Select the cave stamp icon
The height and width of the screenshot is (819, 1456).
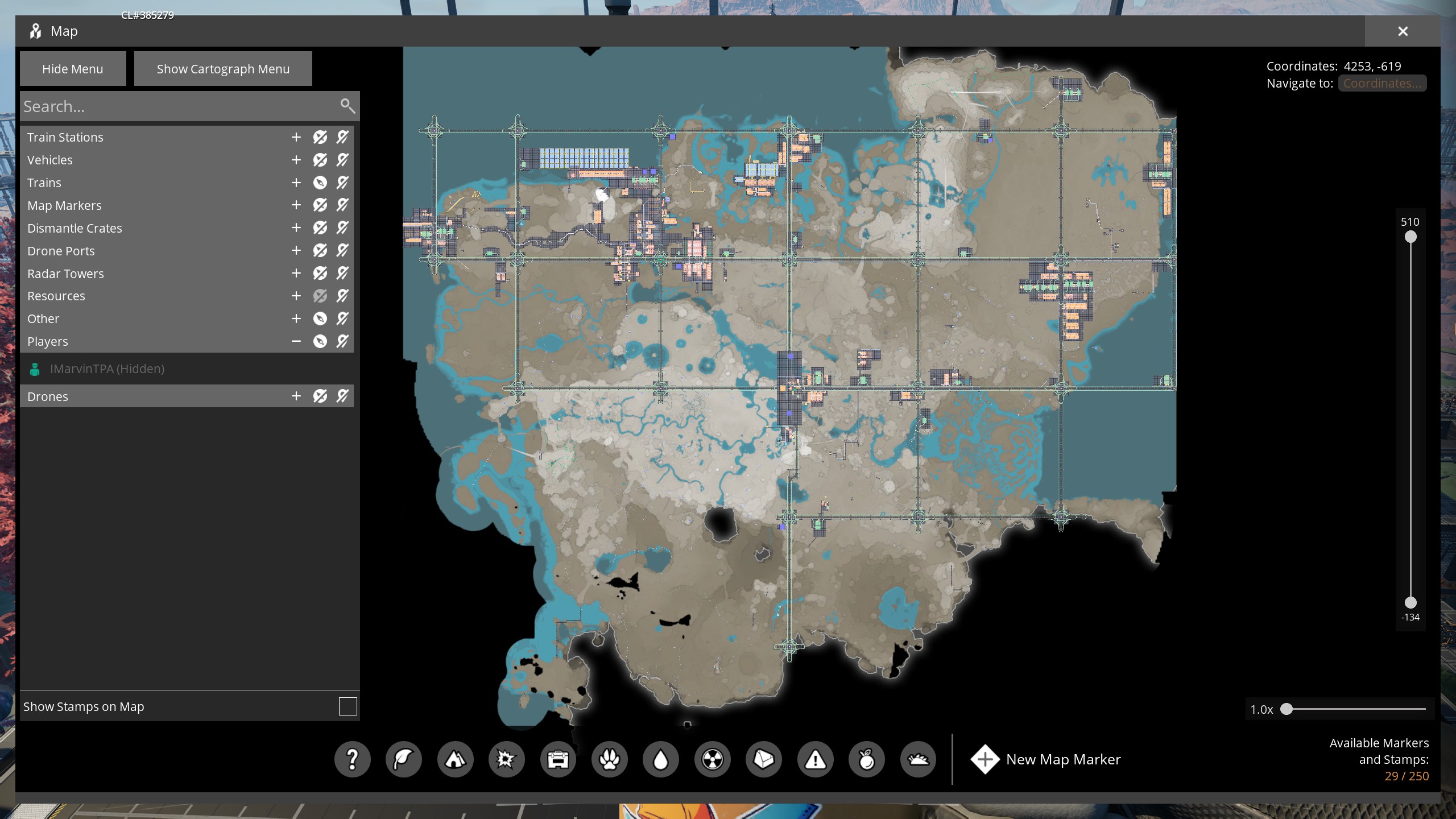[x=455, y=759]
